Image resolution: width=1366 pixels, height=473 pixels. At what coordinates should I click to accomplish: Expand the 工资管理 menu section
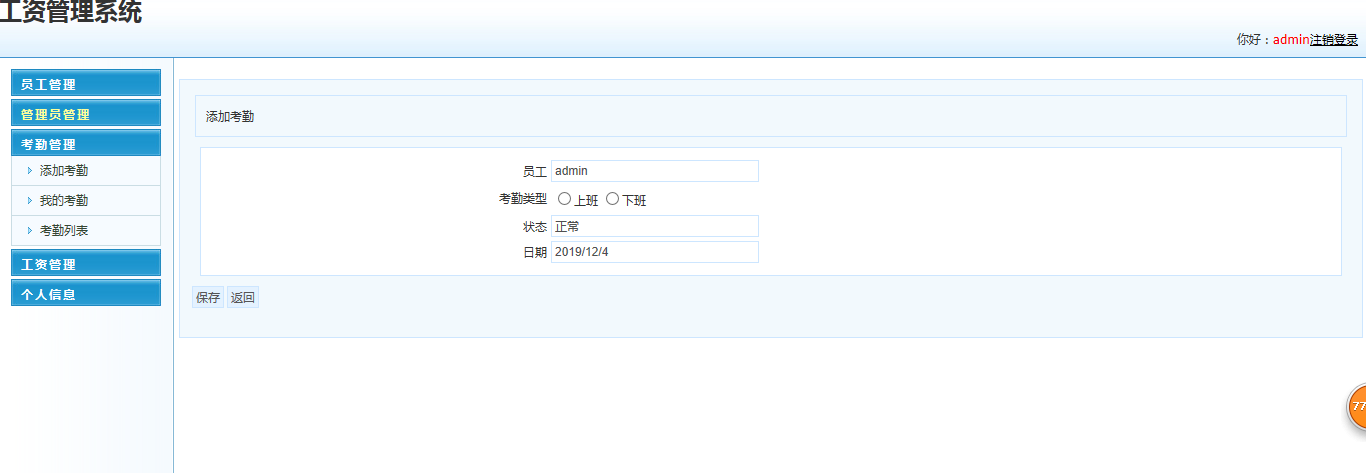86,263
